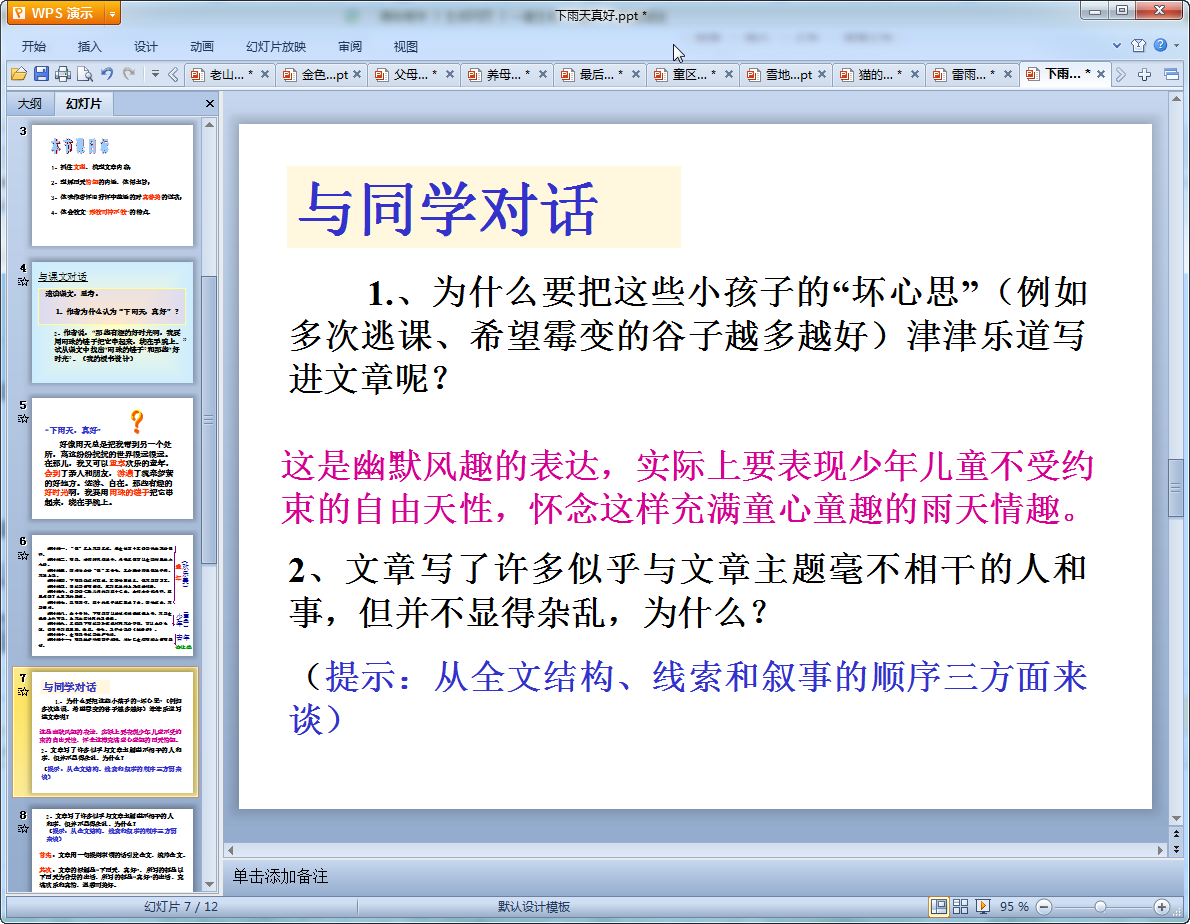The image size is (1190, 924).
Task: Switch to Normal view in status bar
Action: [939, 907]
